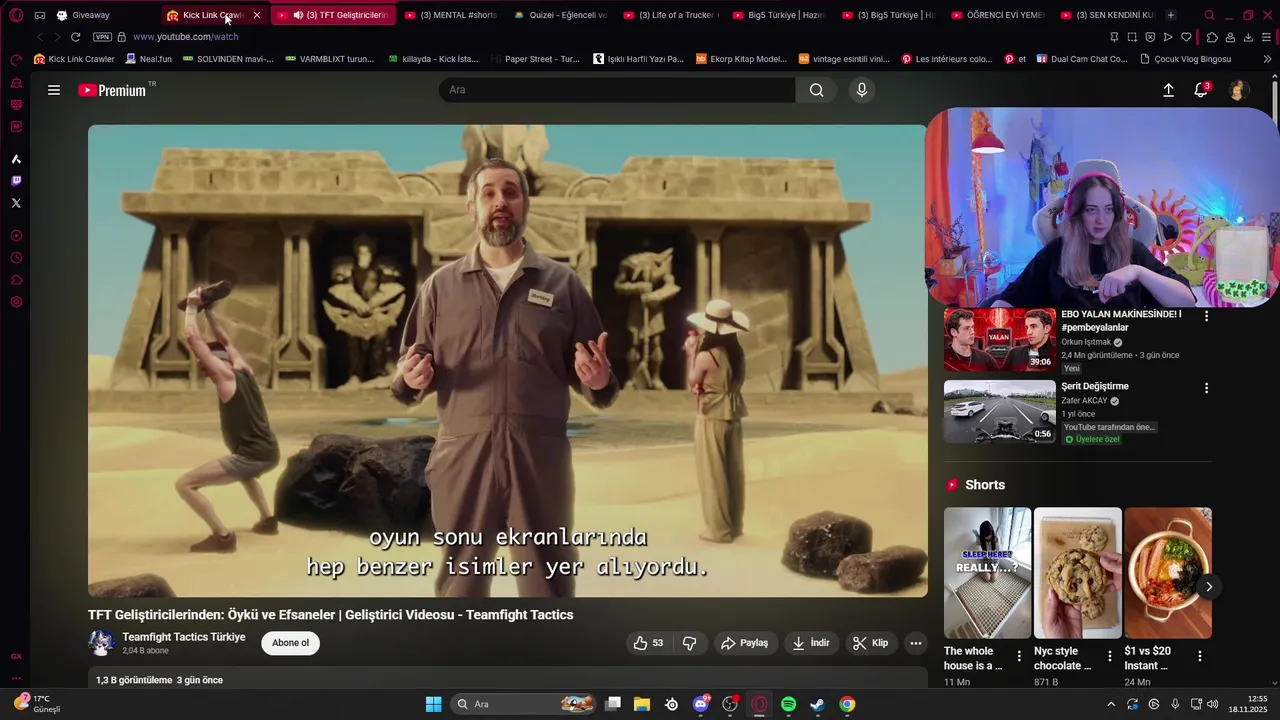Open the Opera extensions cube icon
The image size is (1280, 720).
coord(1212,37)
